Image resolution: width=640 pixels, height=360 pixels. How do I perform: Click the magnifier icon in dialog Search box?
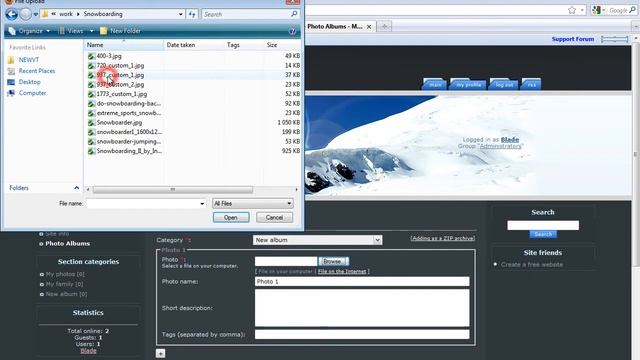[x=294, y=14]
